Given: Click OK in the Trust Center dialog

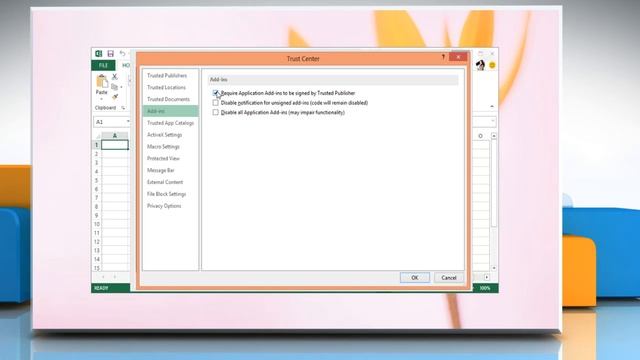Looking at the screenshot, I should (415, 278).
